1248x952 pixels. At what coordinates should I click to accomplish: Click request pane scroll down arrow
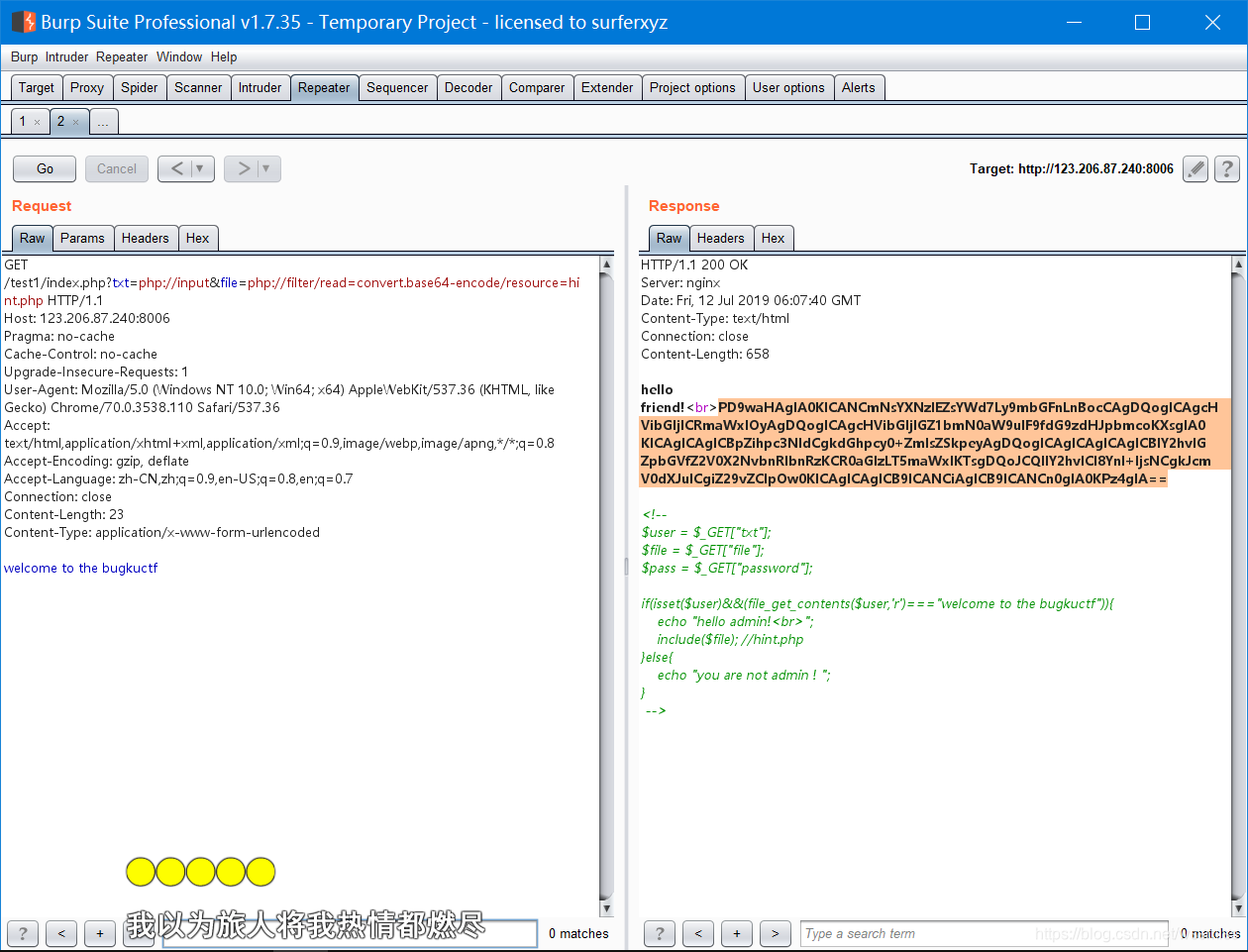click(607, 907)
